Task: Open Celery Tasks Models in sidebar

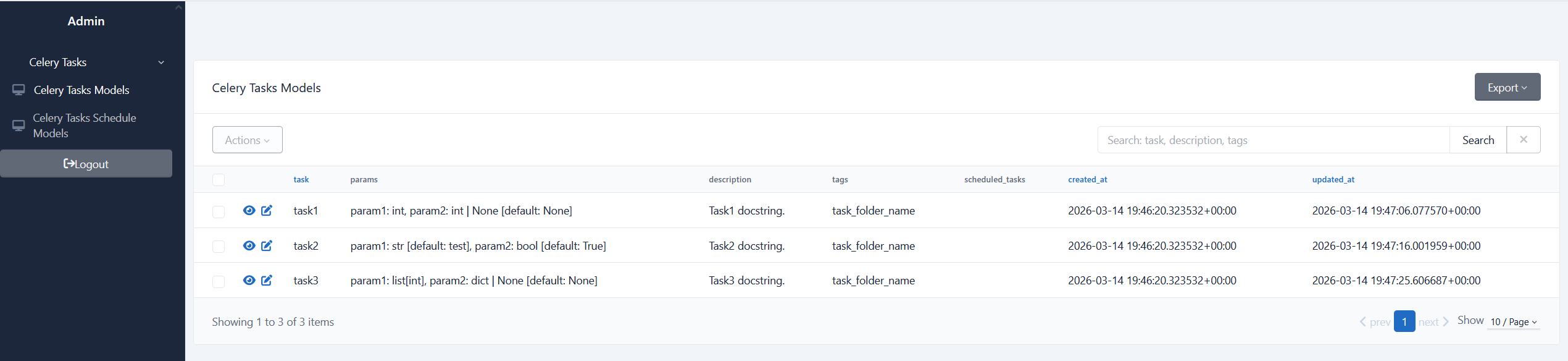Action: (81, 90)
